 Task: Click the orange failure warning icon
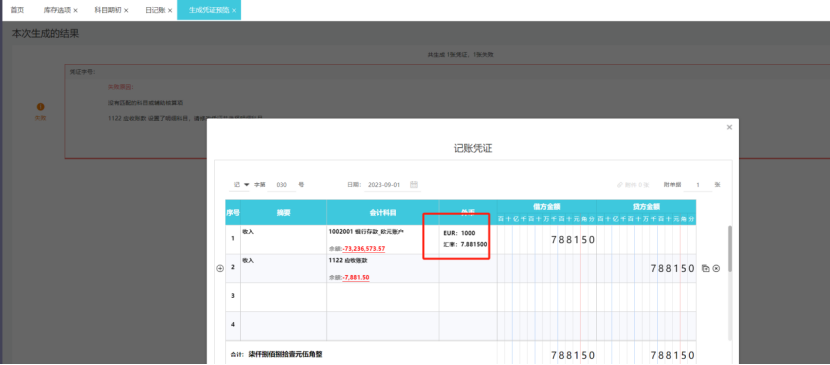[41, 107]
